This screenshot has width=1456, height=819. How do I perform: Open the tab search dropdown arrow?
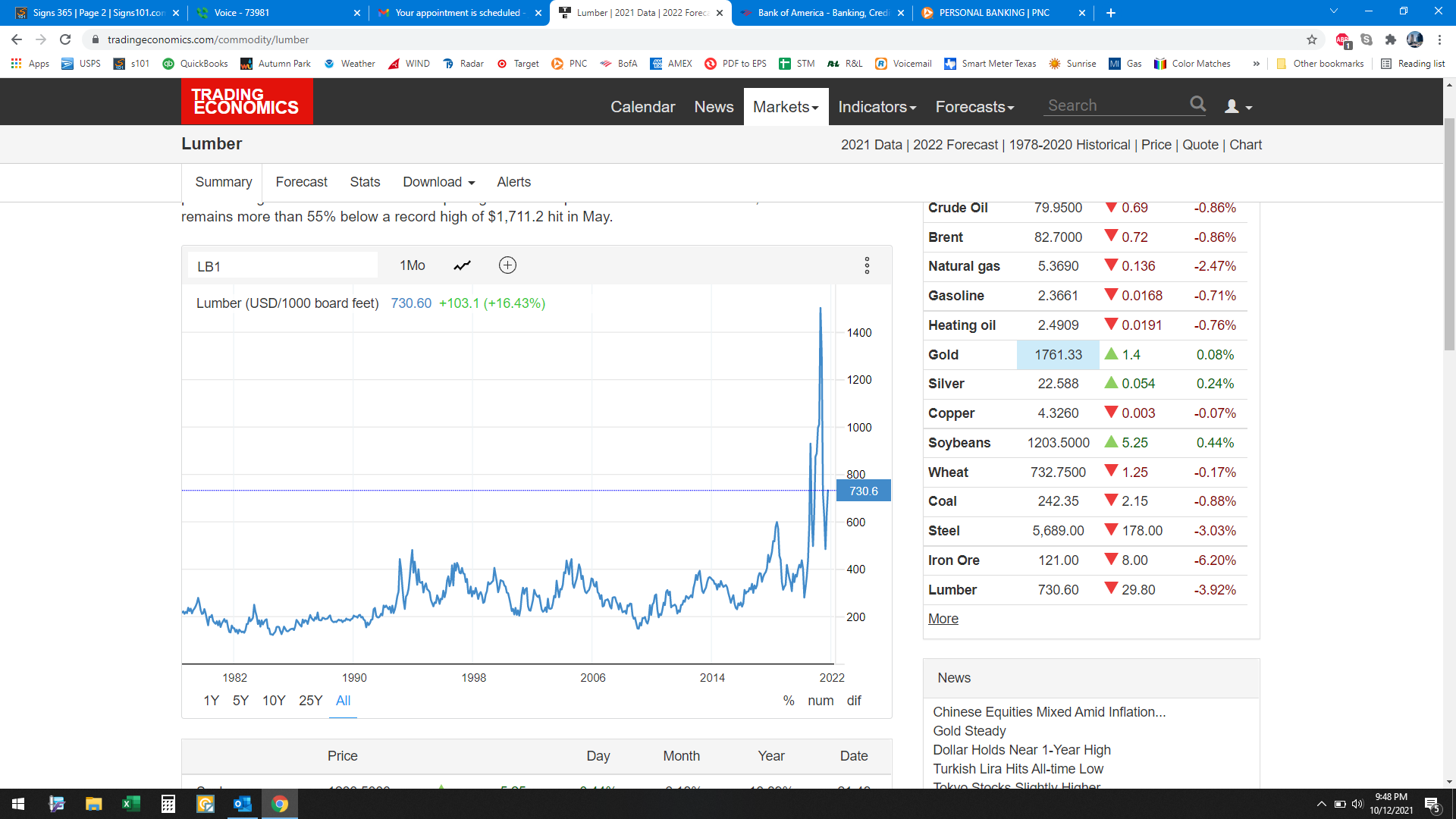1334,11
